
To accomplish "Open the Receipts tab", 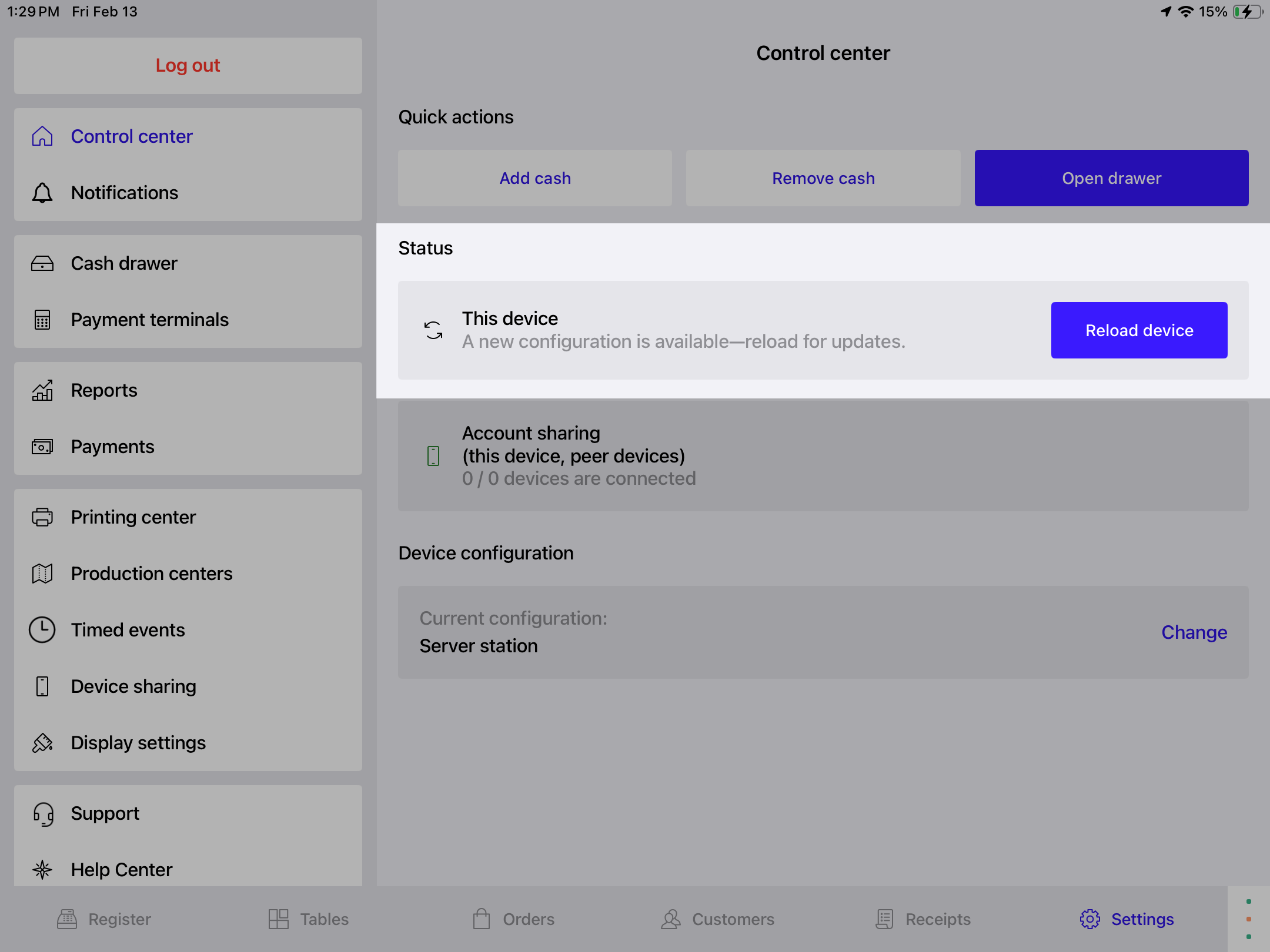I will point(923,919).
